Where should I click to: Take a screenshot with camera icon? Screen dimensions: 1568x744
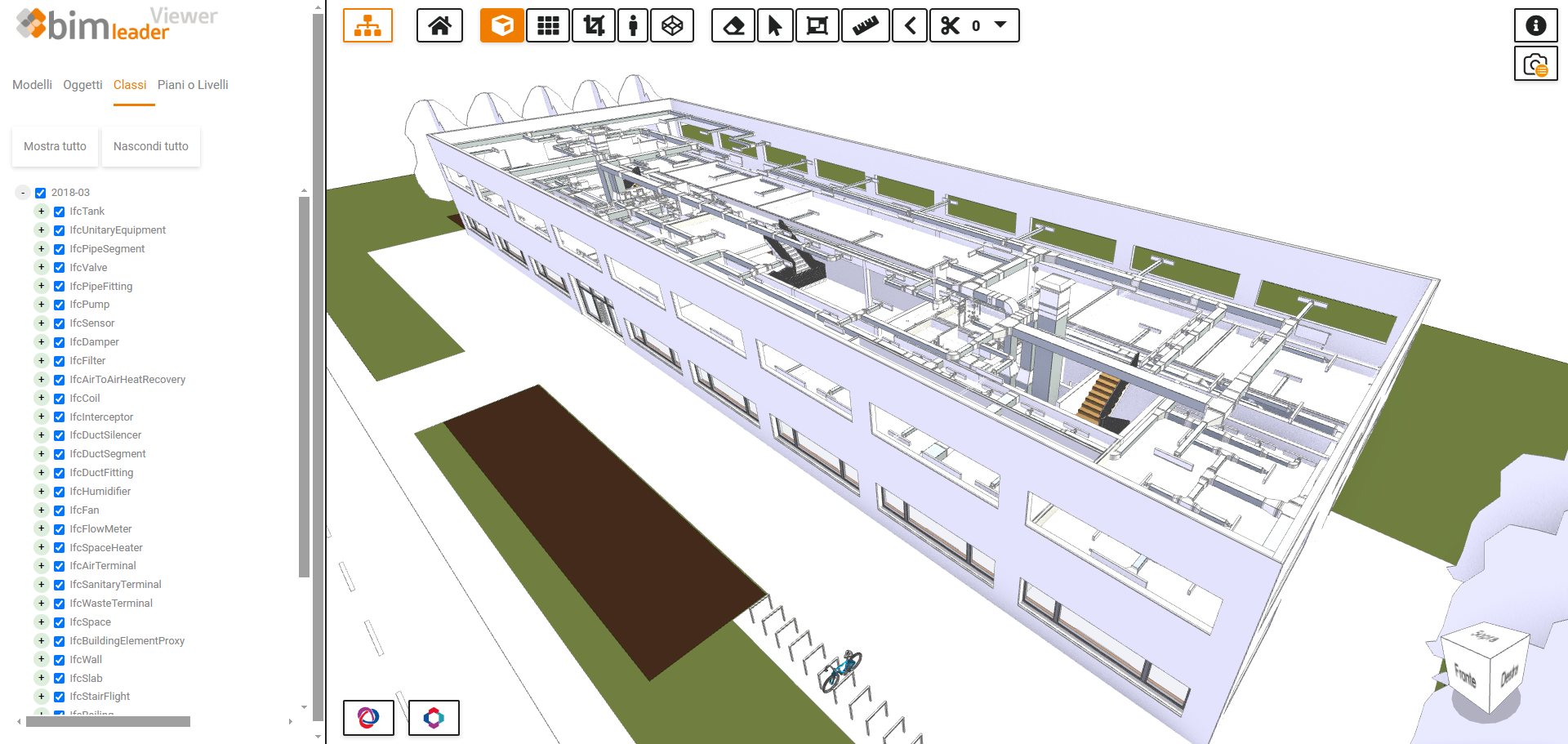[x=1535, y=65]
